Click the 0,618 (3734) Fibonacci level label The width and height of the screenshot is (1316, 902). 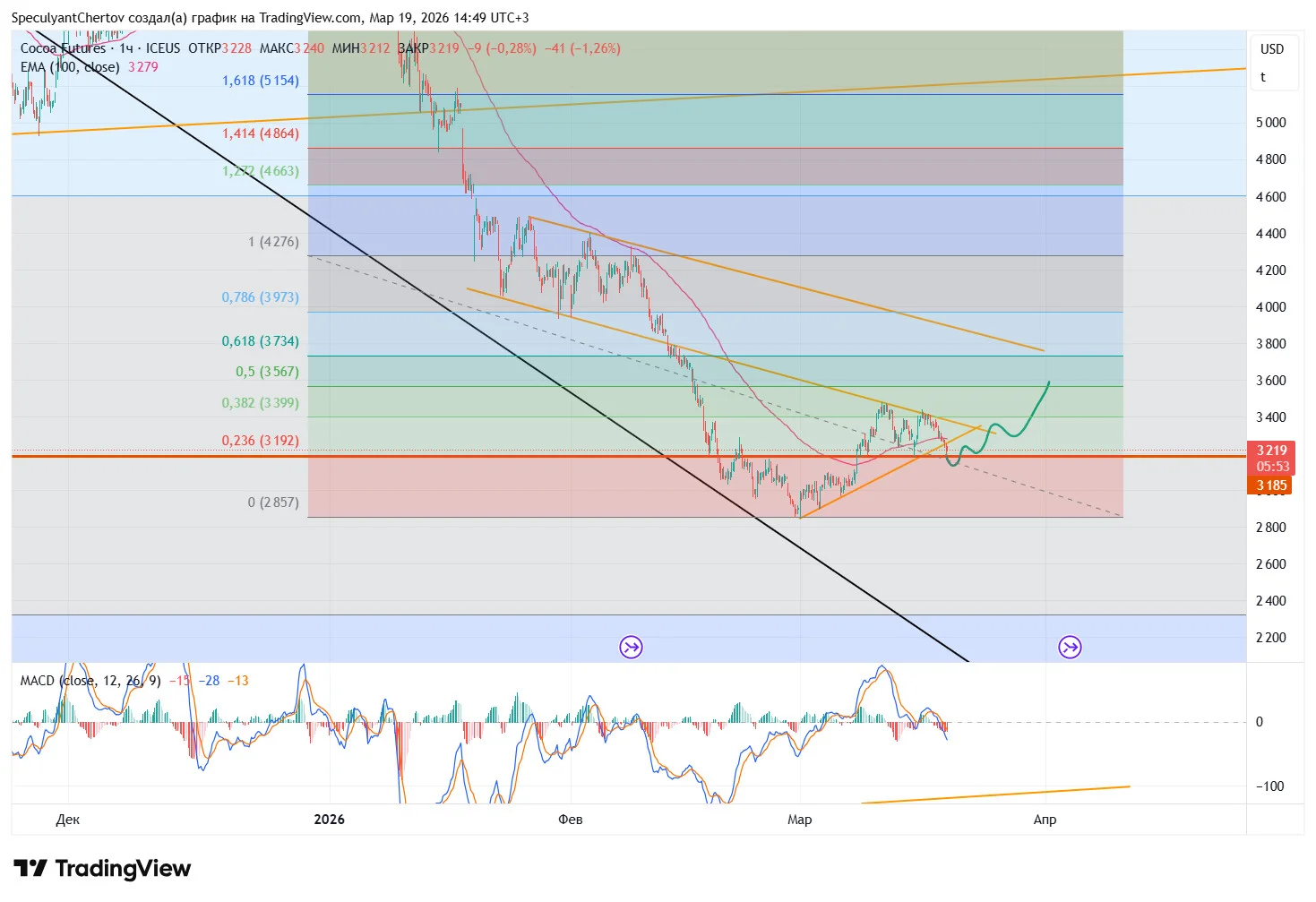(261, 341)
